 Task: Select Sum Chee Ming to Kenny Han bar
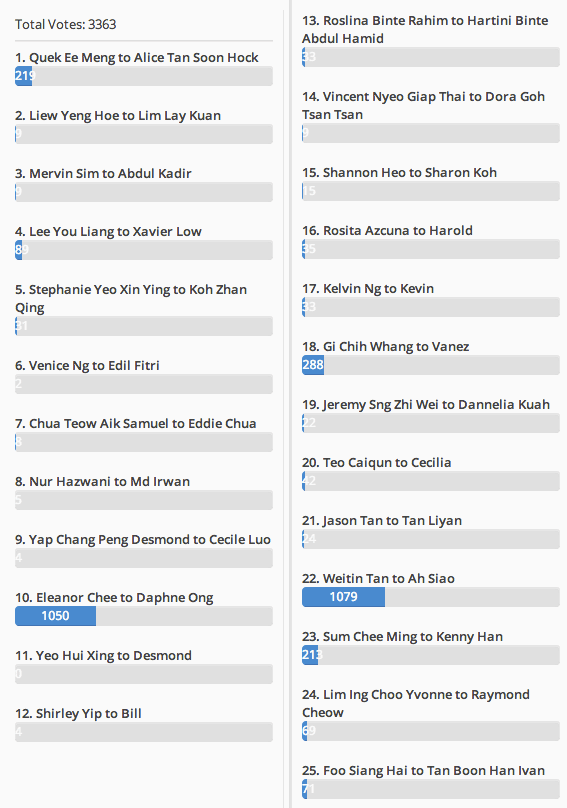click(x=430, y=655)
